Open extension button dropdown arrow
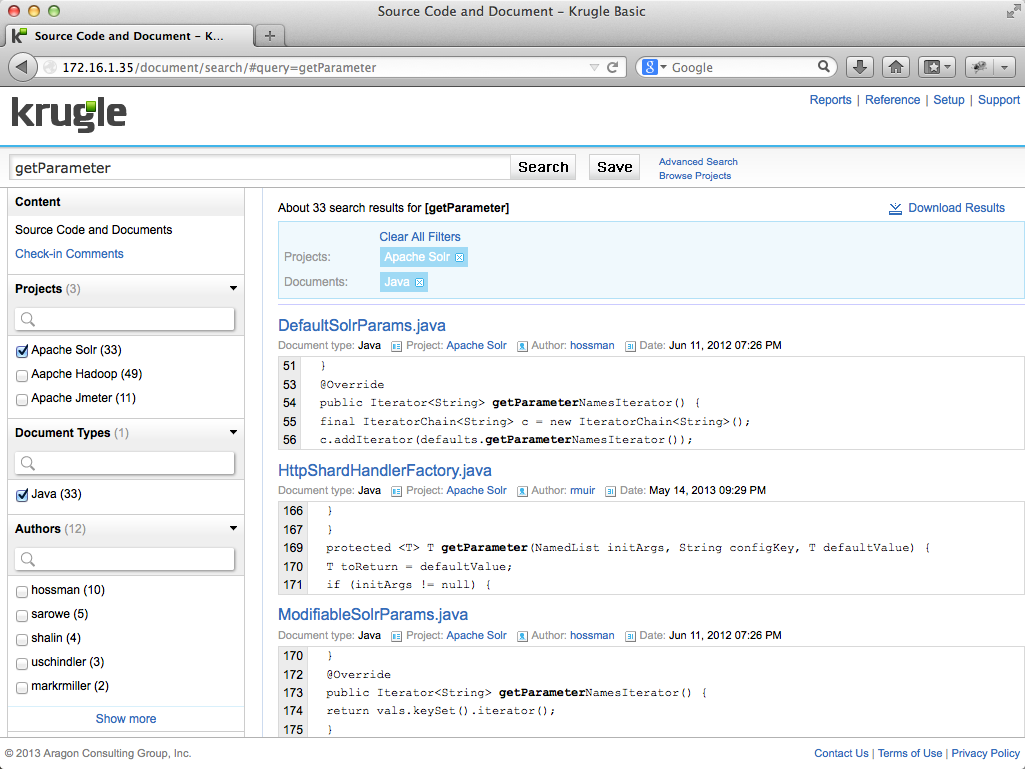Screen dimensions: 1025x769 pos(1004,67)
